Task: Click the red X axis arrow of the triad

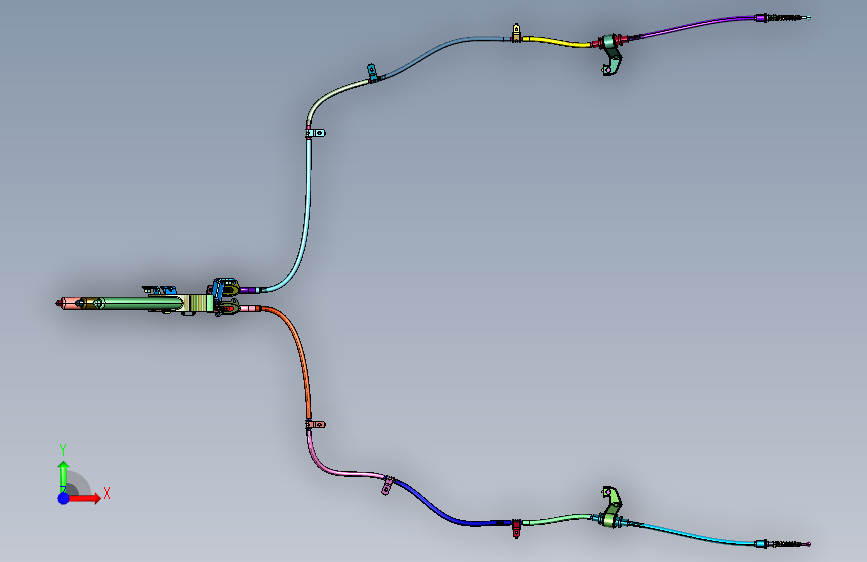Action: tap(85, 498)
